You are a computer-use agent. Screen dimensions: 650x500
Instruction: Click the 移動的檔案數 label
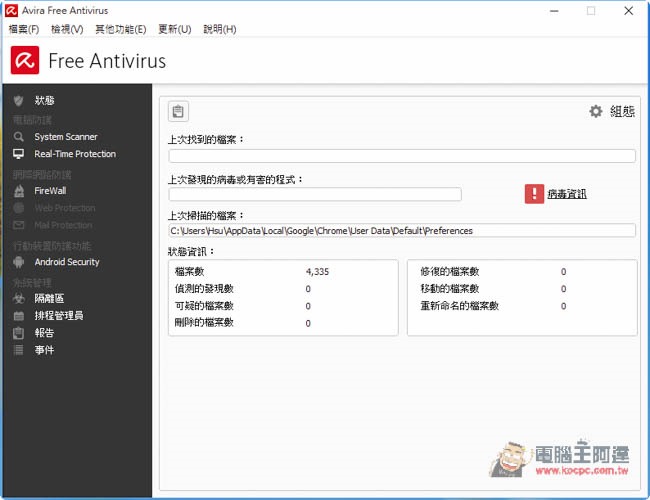pyautogui.click(x=450, y=289)
